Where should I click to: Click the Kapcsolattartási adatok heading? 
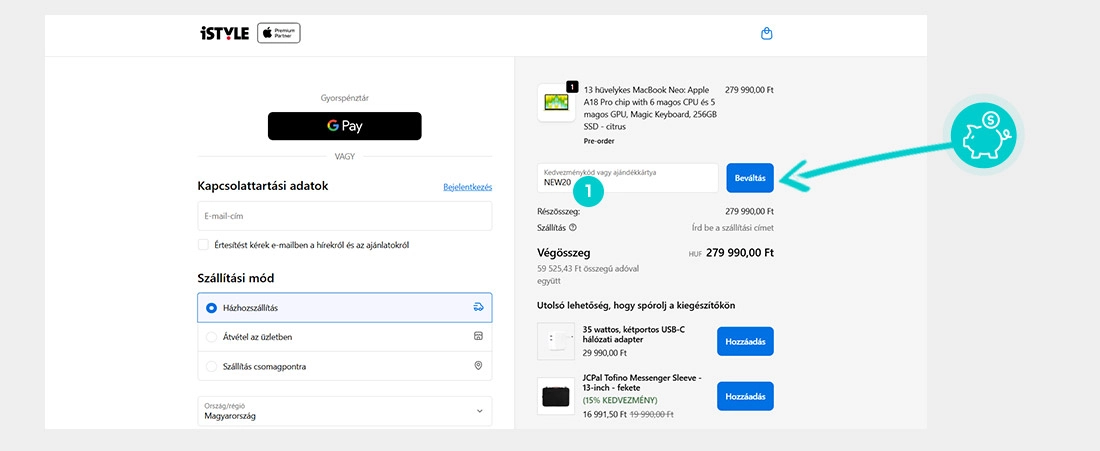(263, 186)
